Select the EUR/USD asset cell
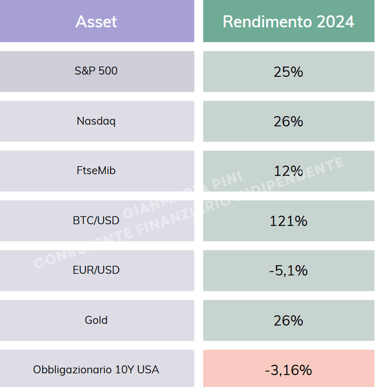 [97, 270]
